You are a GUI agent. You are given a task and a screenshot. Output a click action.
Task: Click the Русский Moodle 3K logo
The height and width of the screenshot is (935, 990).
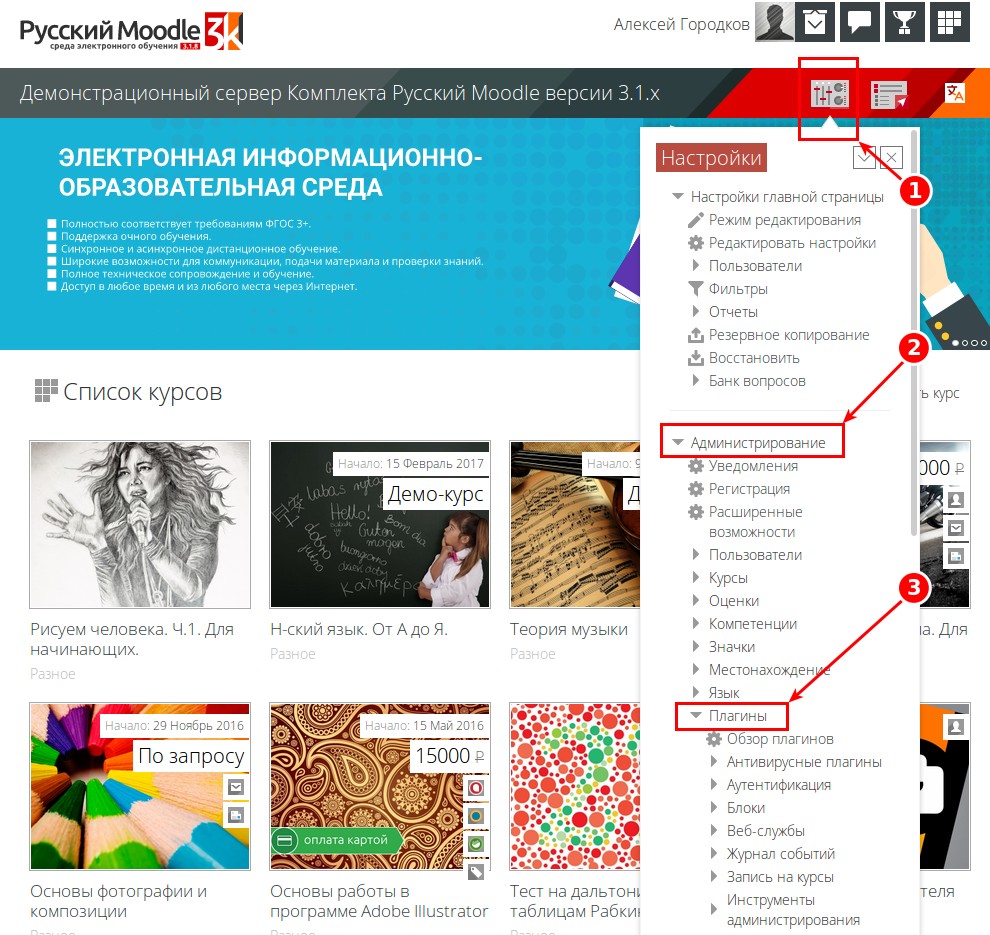131,31
